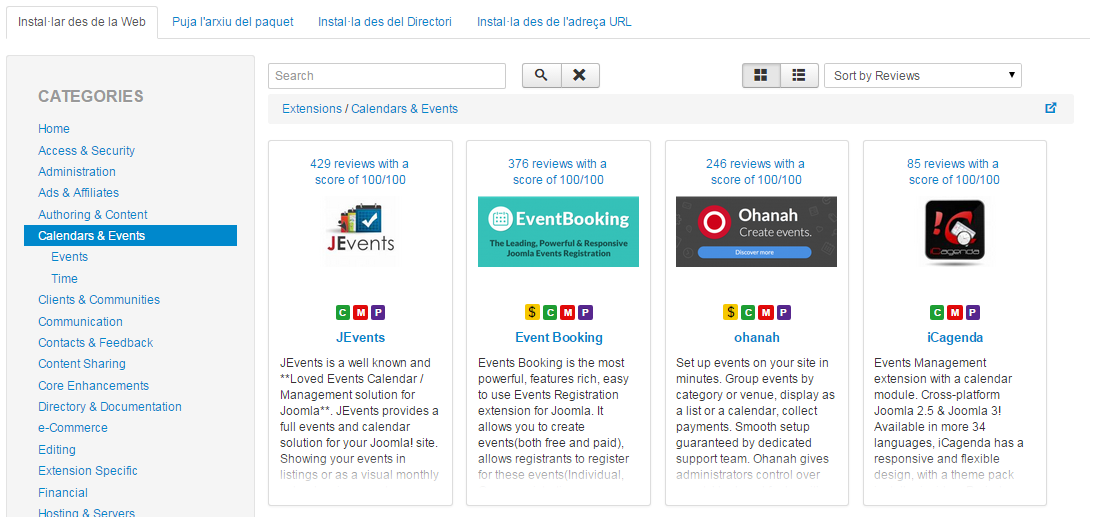Select the Events subcategory in sidebar
1101x517 pixels.
pos(70,257)
